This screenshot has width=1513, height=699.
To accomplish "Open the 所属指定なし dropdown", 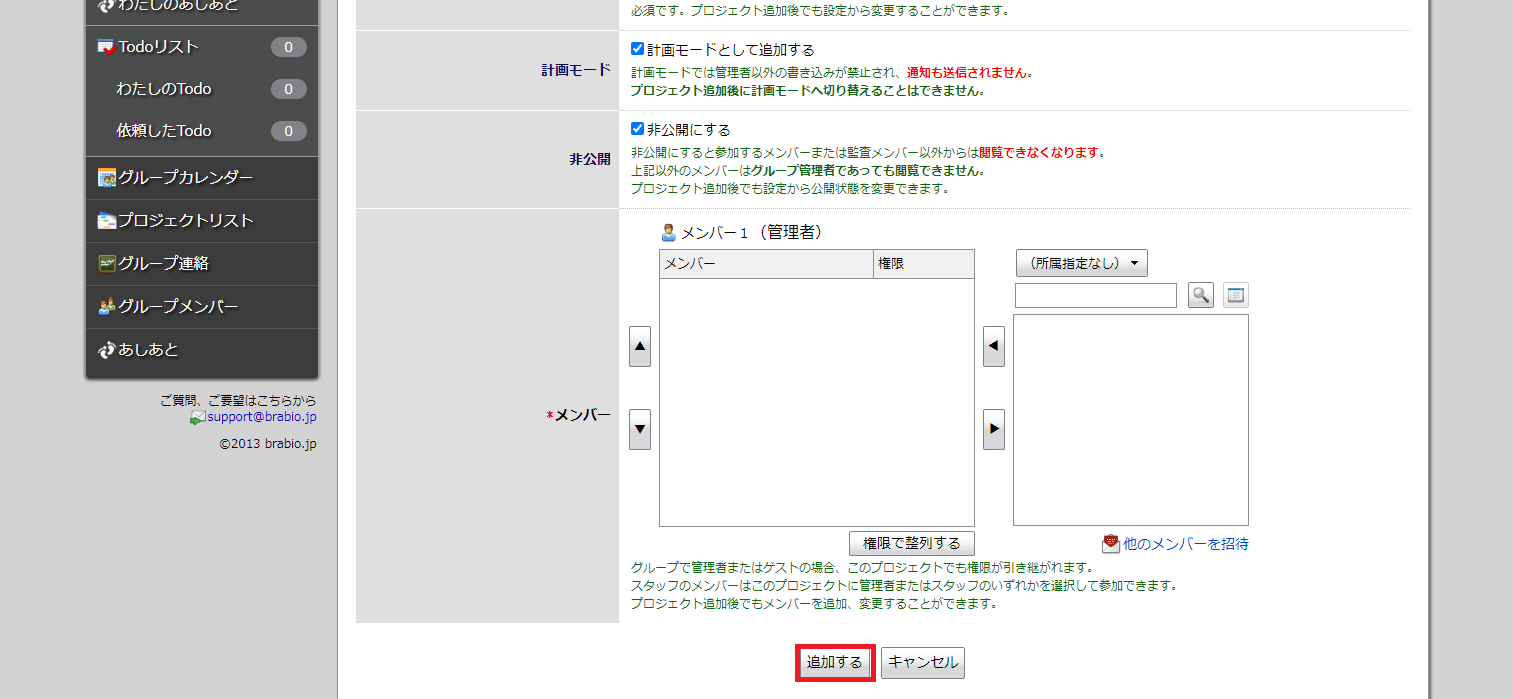I will [x=1081, y=263].
